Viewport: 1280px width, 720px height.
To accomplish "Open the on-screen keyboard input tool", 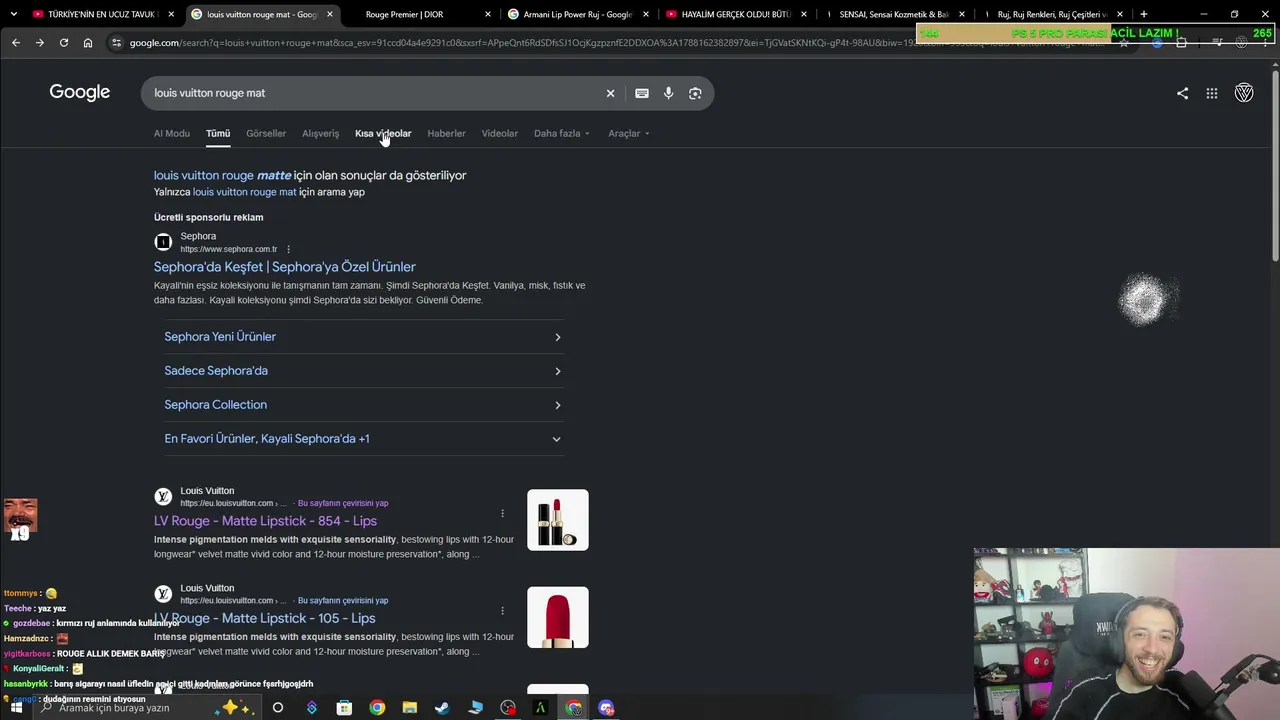I will [x=642, y=93].
